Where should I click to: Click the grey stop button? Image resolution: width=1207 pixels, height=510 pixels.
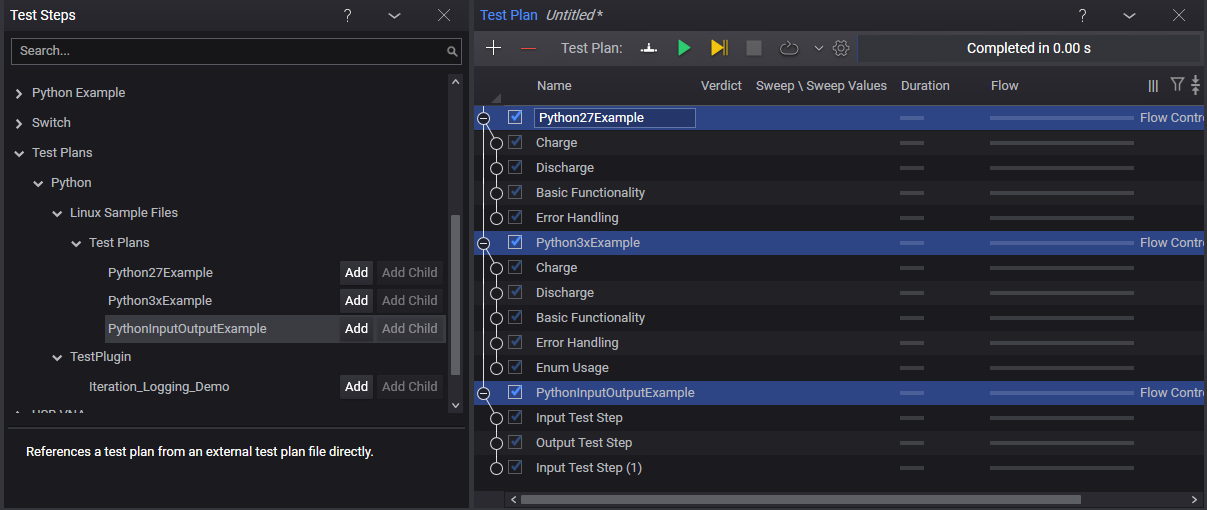pyautogui.click(x=754, y=48)
